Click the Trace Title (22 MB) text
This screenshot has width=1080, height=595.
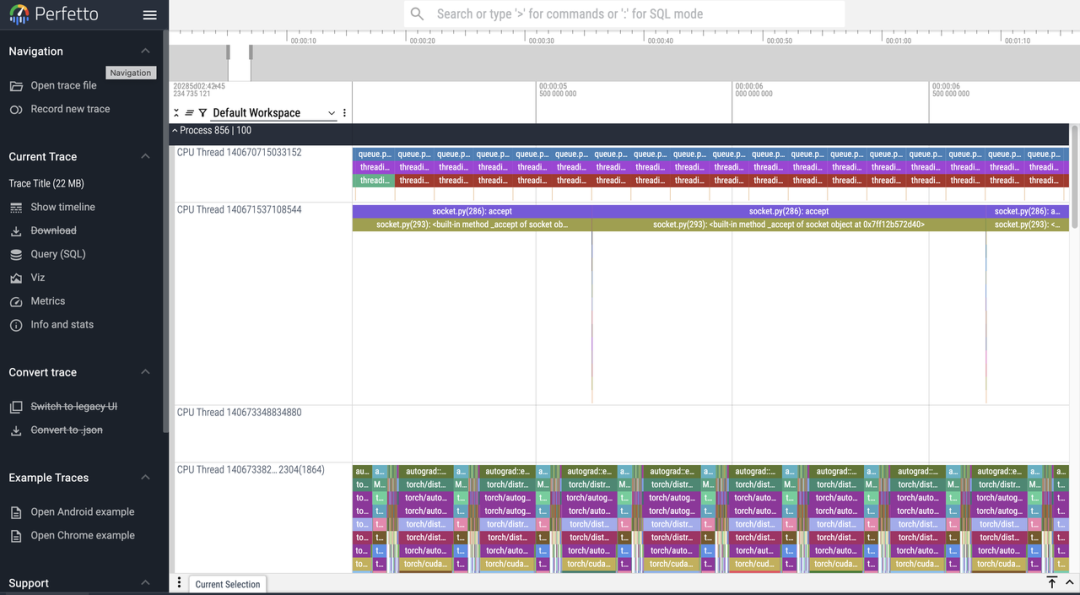[x=46, y=183]
